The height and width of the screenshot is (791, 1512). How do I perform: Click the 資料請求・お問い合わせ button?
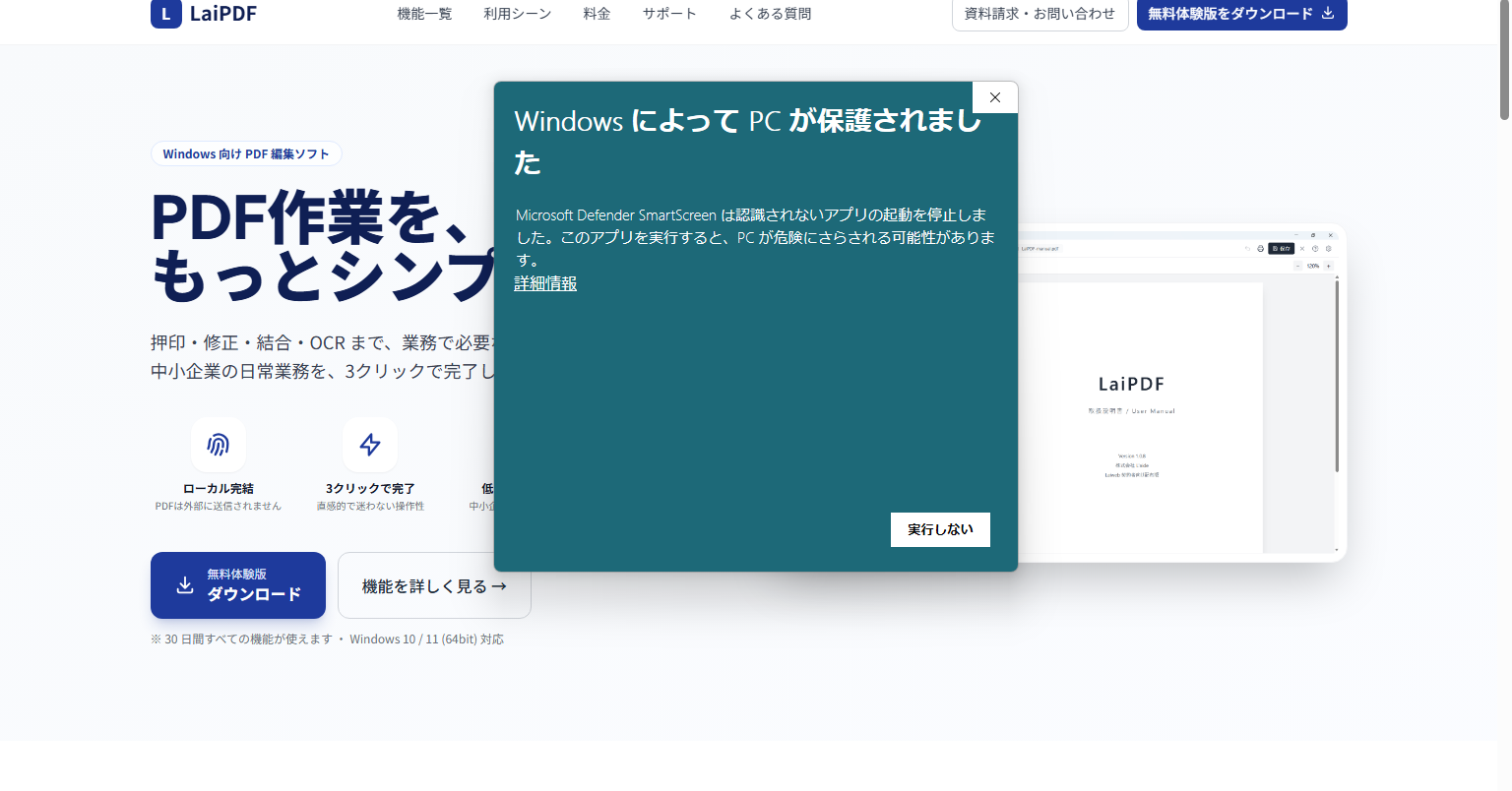click(x=1039, y=14)
